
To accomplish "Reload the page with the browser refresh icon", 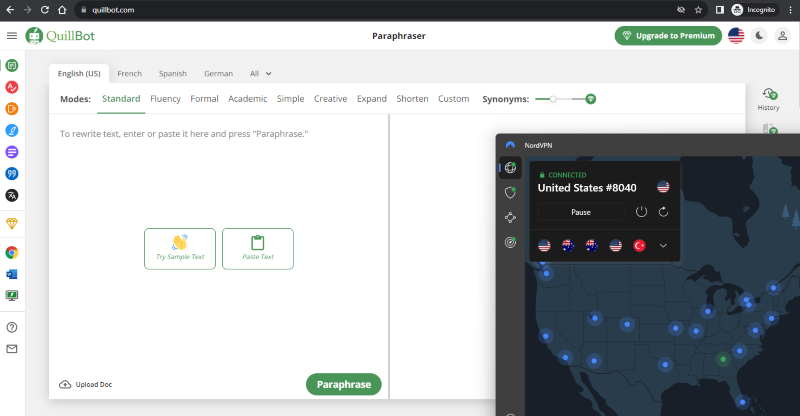I will point(44,10).
